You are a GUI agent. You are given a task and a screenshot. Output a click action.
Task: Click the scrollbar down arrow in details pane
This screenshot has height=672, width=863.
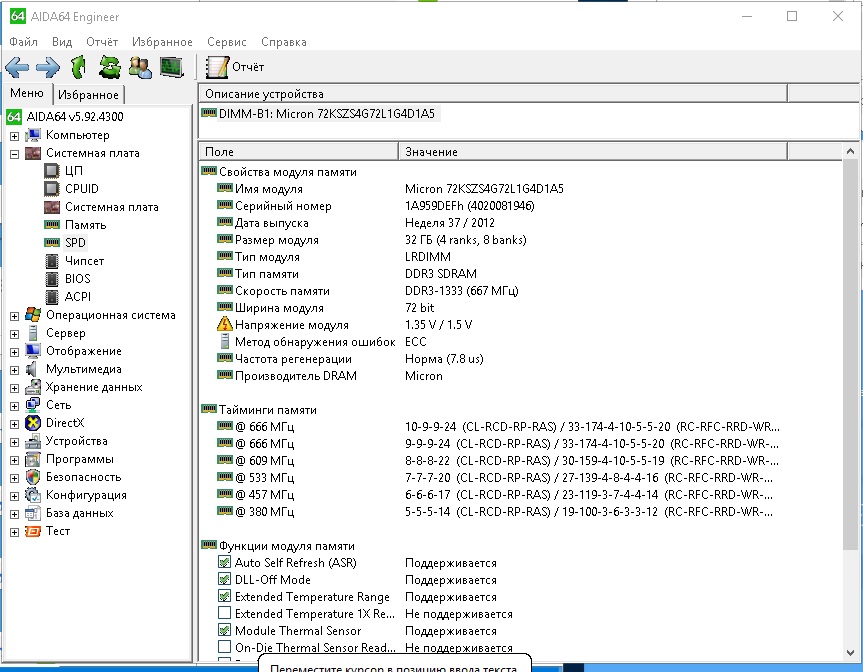pyautogui.click(x=850, y=653)
